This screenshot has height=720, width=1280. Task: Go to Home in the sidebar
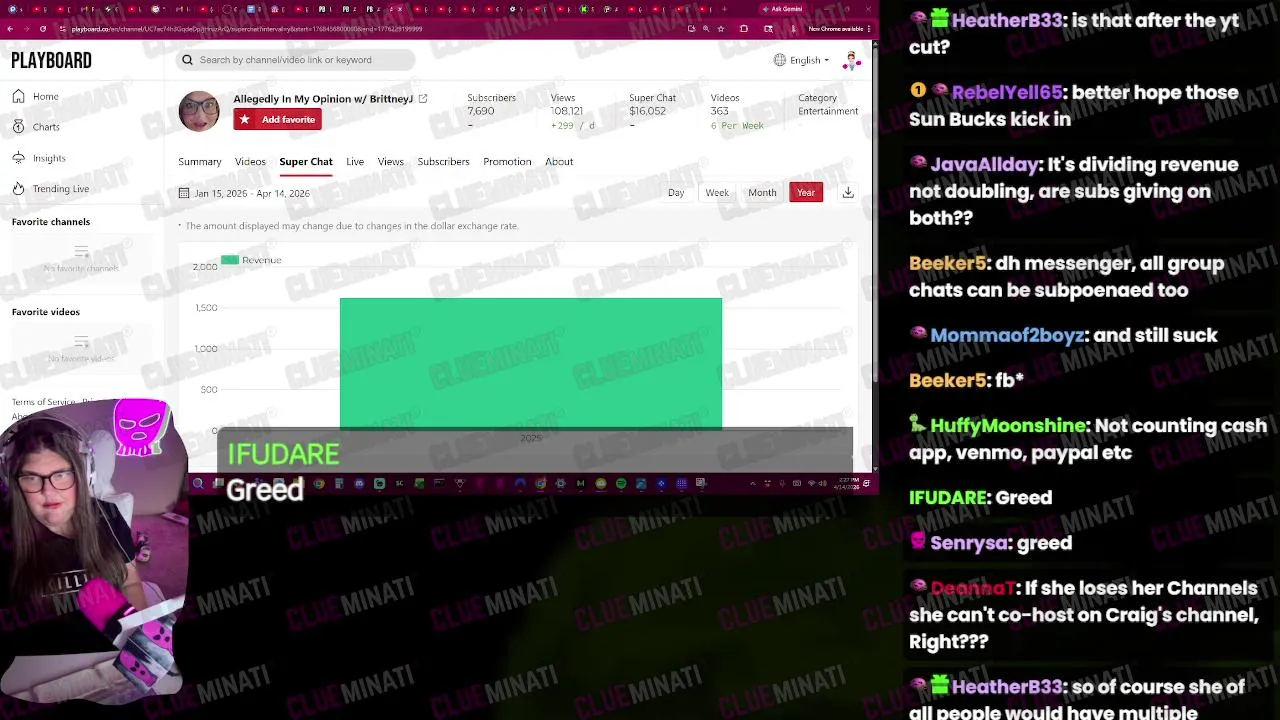[45, 97]
